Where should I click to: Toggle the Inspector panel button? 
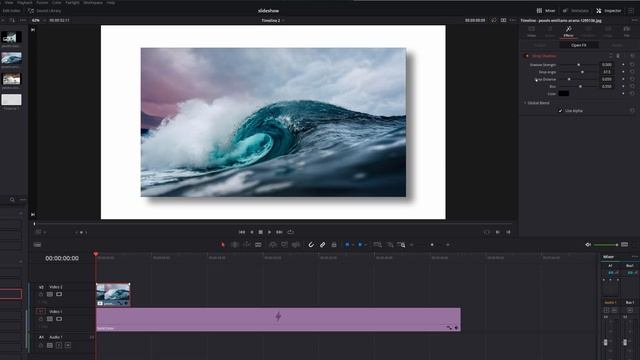[x=609, y=11]
